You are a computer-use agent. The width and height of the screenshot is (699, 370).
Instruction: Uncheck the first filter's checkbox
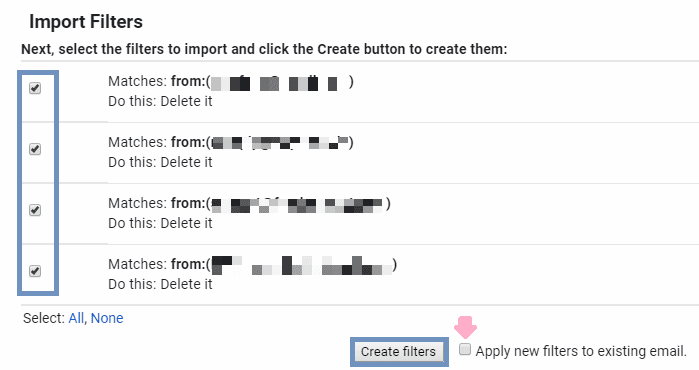[x=35, y=88]
